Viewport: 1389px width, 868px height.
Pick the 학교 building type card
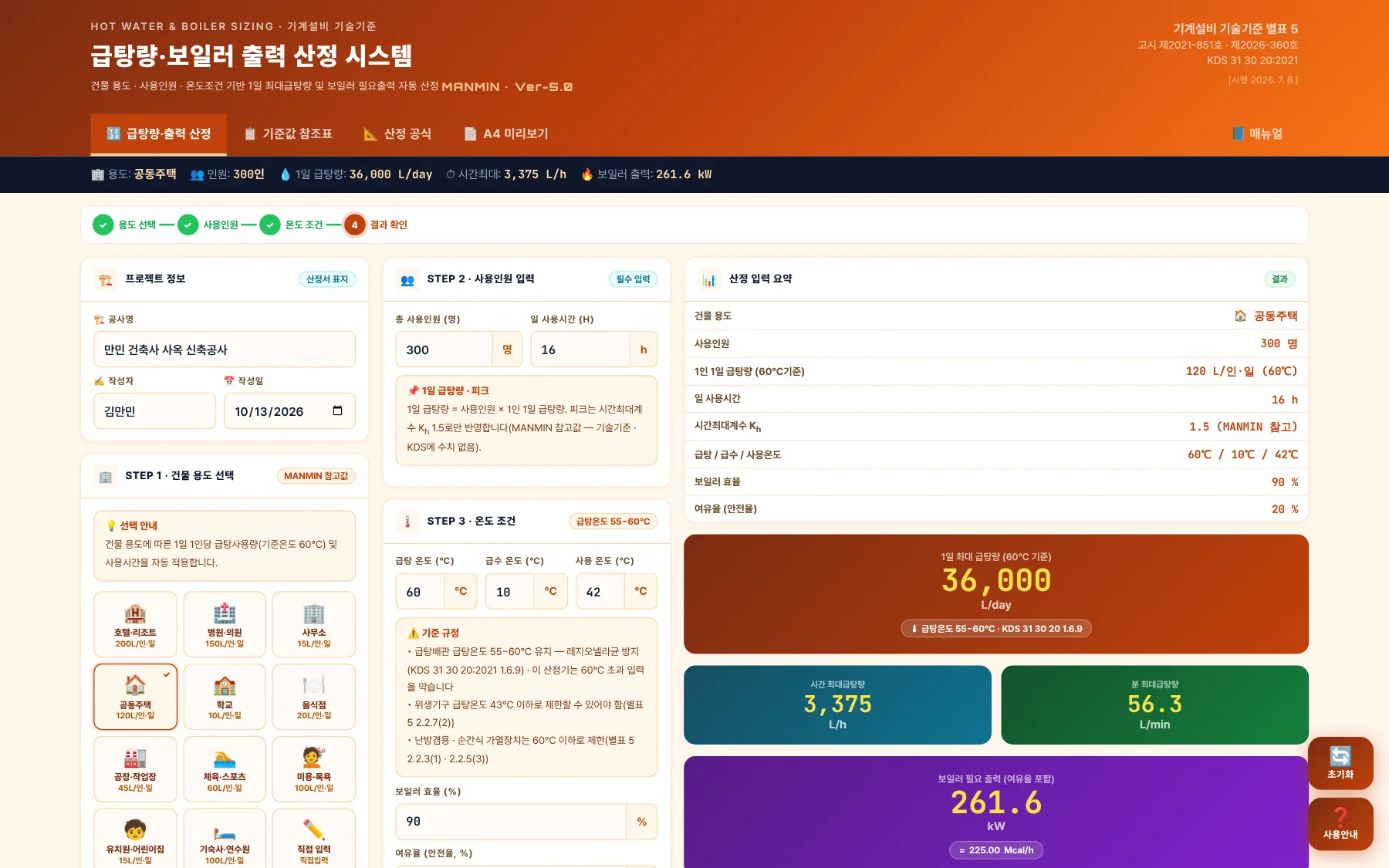pyautogui.click(x=225, y=697)
